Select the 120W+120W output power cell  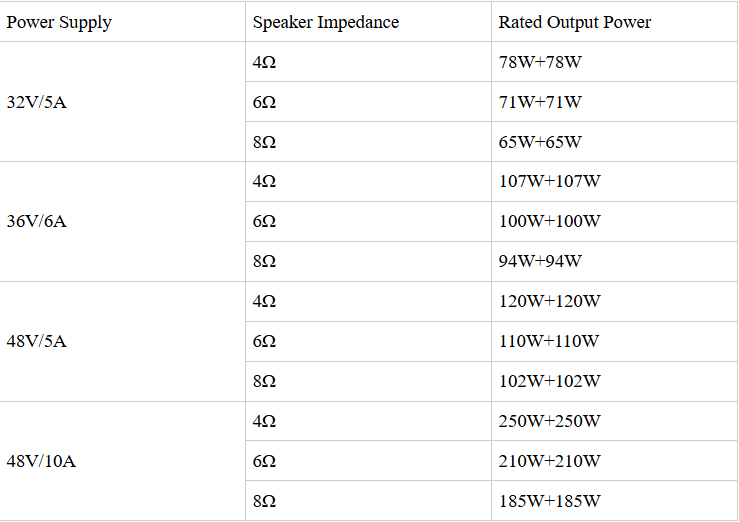coord(549,302)
